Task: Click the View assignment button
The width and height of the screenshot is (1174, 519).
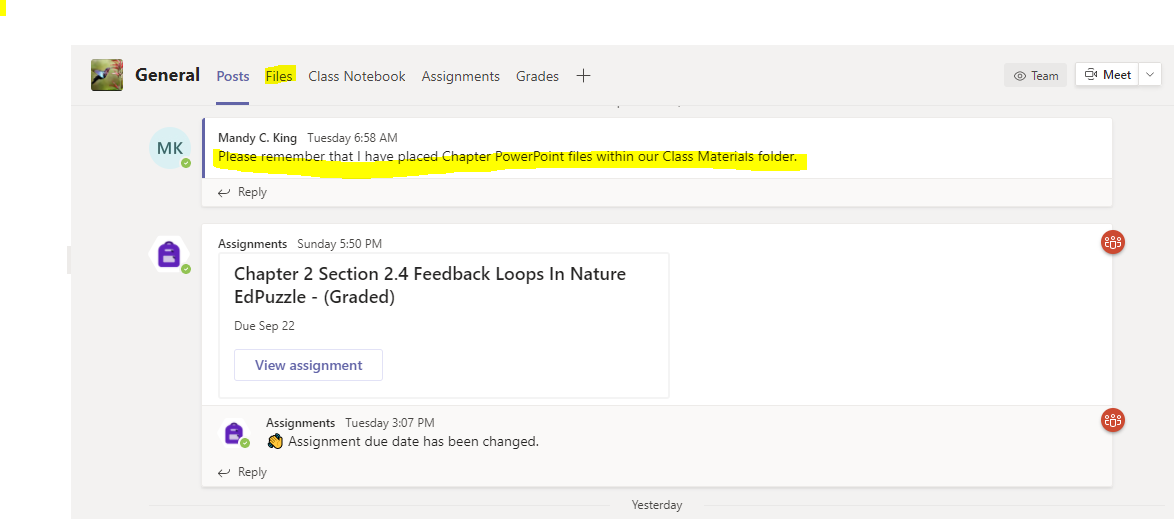Action: pyautogui.click(x=308, y=365)
